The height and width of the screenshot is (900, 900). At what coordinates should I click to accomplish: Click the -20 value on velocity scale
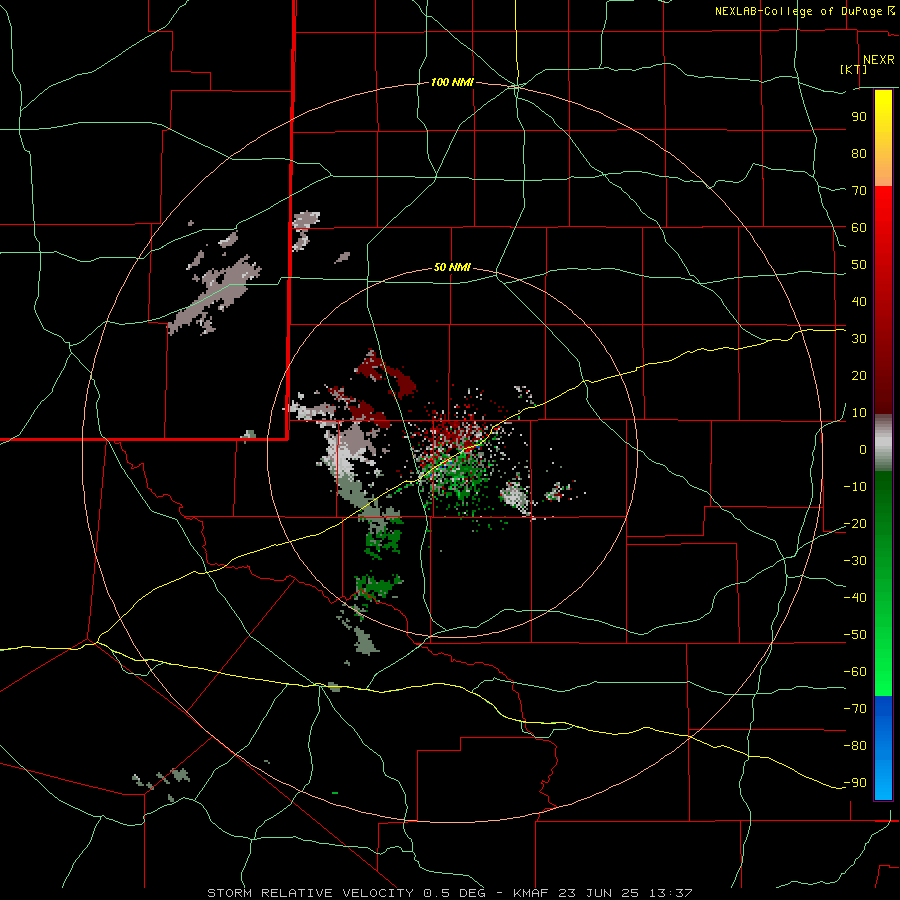855,524
